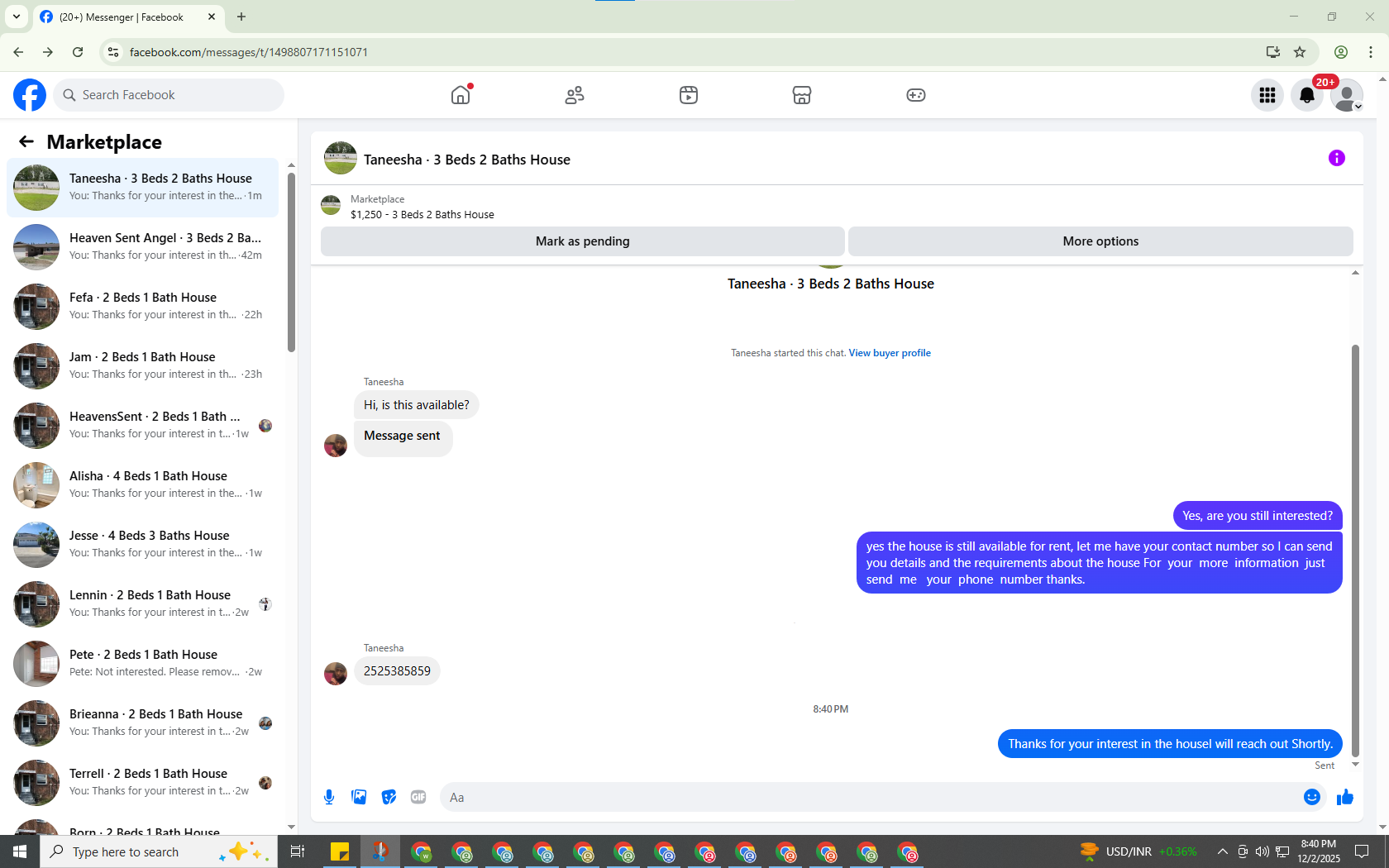The image size is (1389, 868).
Task: Open conversation information purple icon
Action: [x=1337, y=158]
